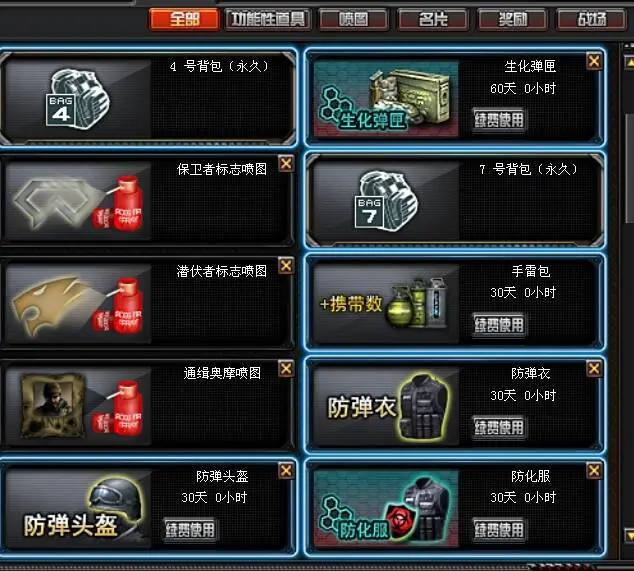
Task: Select the 潜伏者标志喷图 spray icon
Action: tap(78, 304)
